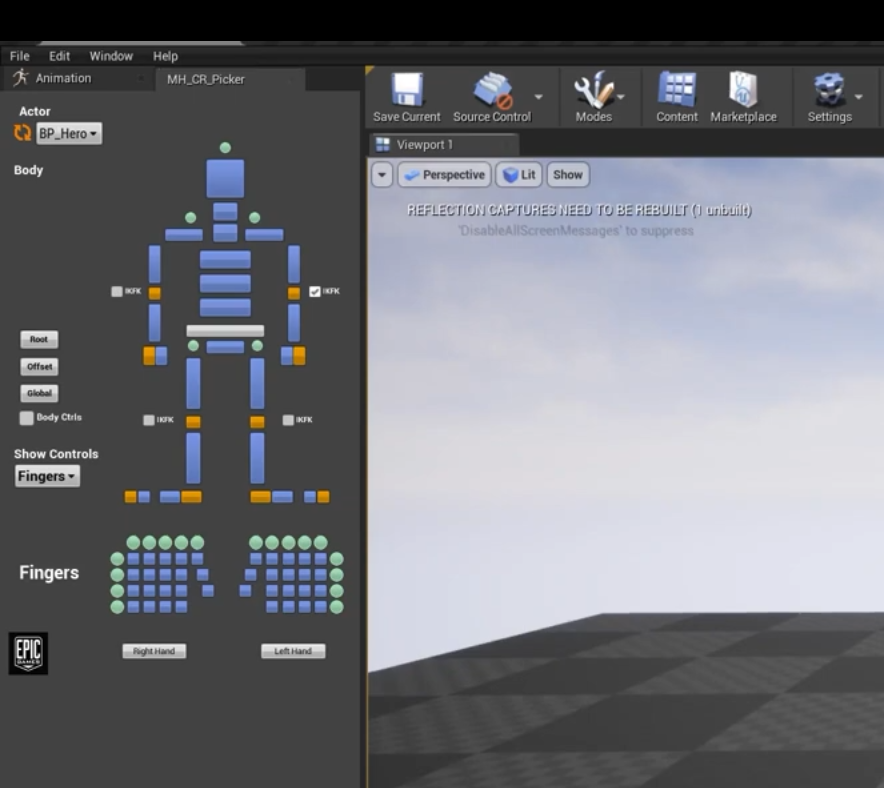
Task: Click the orange refresh icon beside Actor
Action: pyautogui.click(x=22, y=133)
